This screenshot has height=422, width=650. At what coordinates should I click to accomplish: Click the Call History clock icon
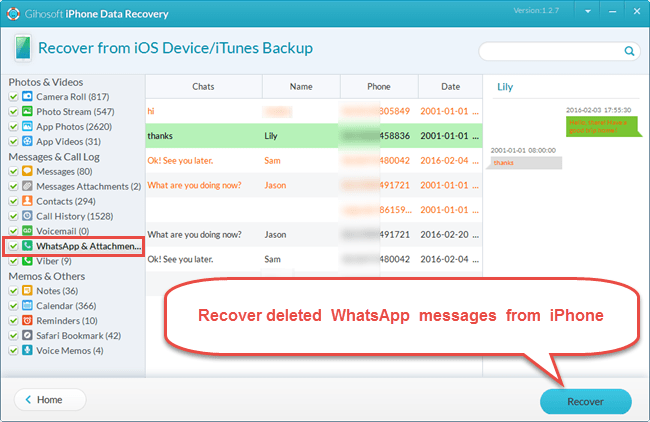tap(27, 216)
